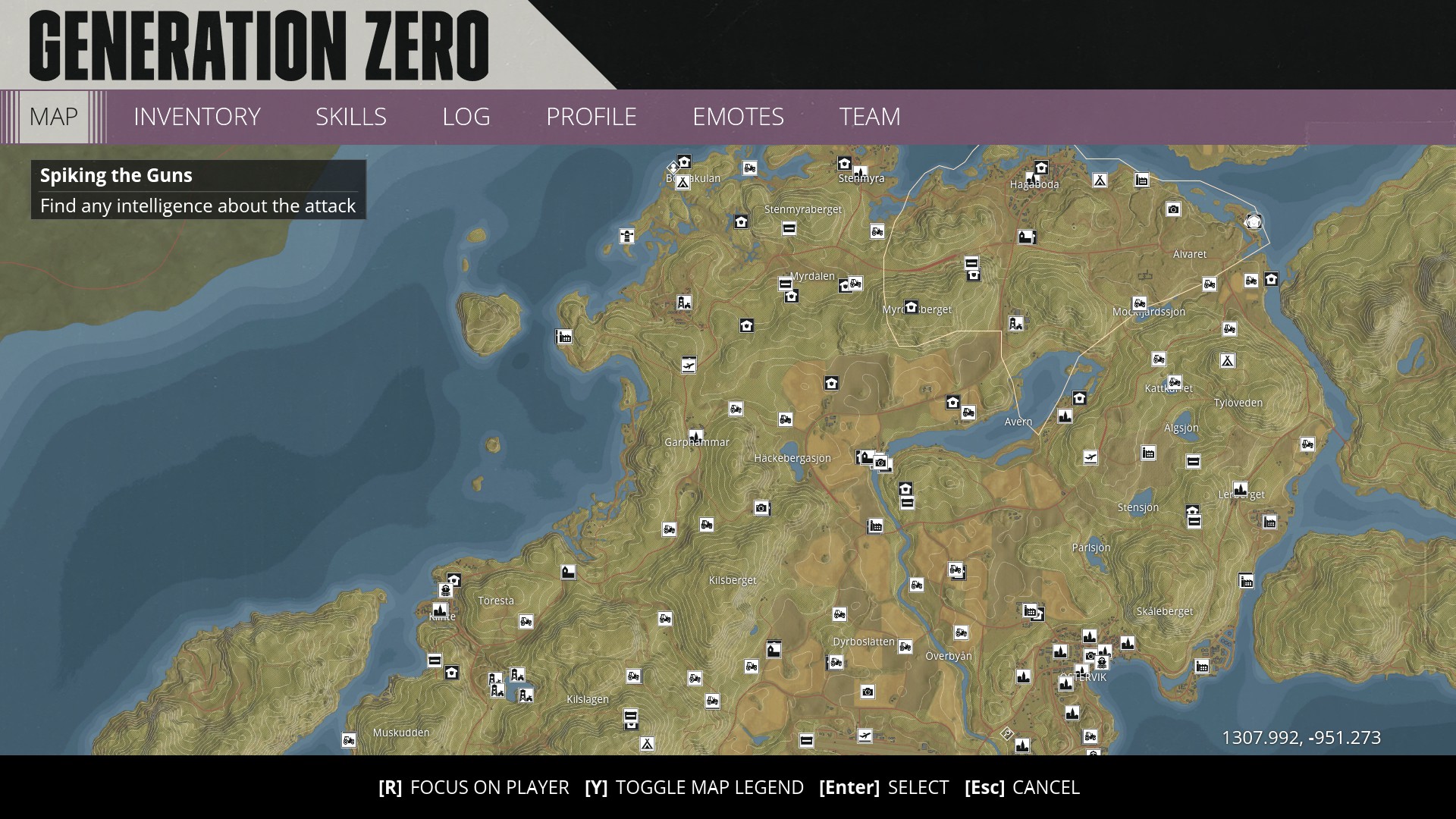Click the safehouse icon left of Stenmyraberget
Screen dimensions: 1456x819
tap(741, 221)
